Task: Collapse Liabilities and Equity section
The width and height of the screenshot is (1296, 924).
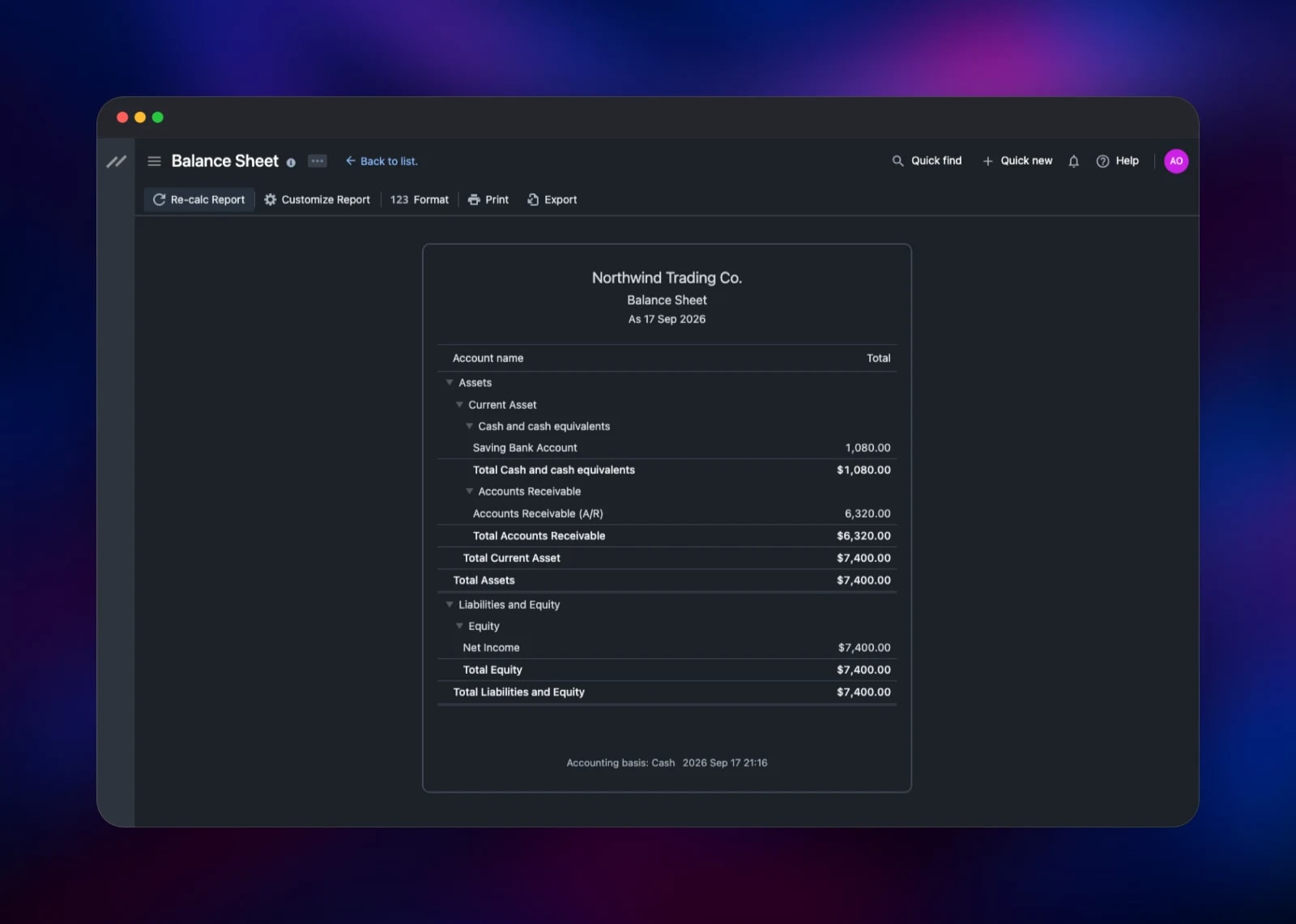Action: (450, 604)
